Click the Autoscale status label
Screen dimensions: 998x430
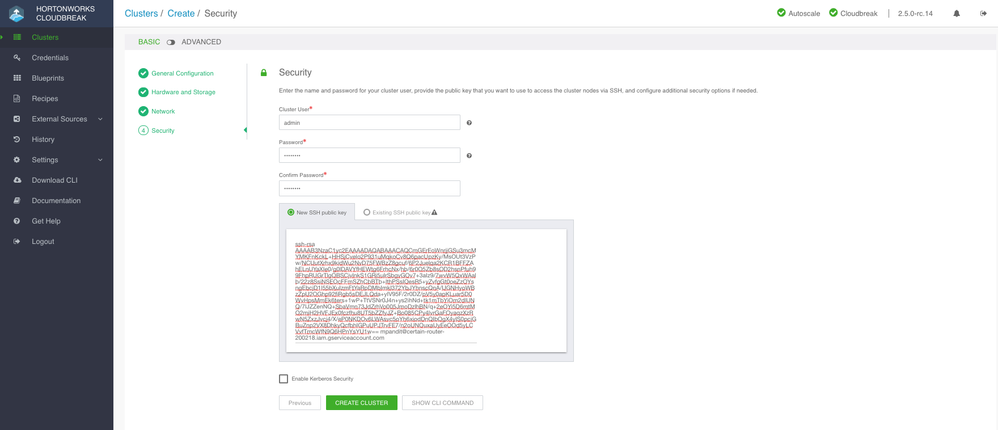click(x=804, y=13)
